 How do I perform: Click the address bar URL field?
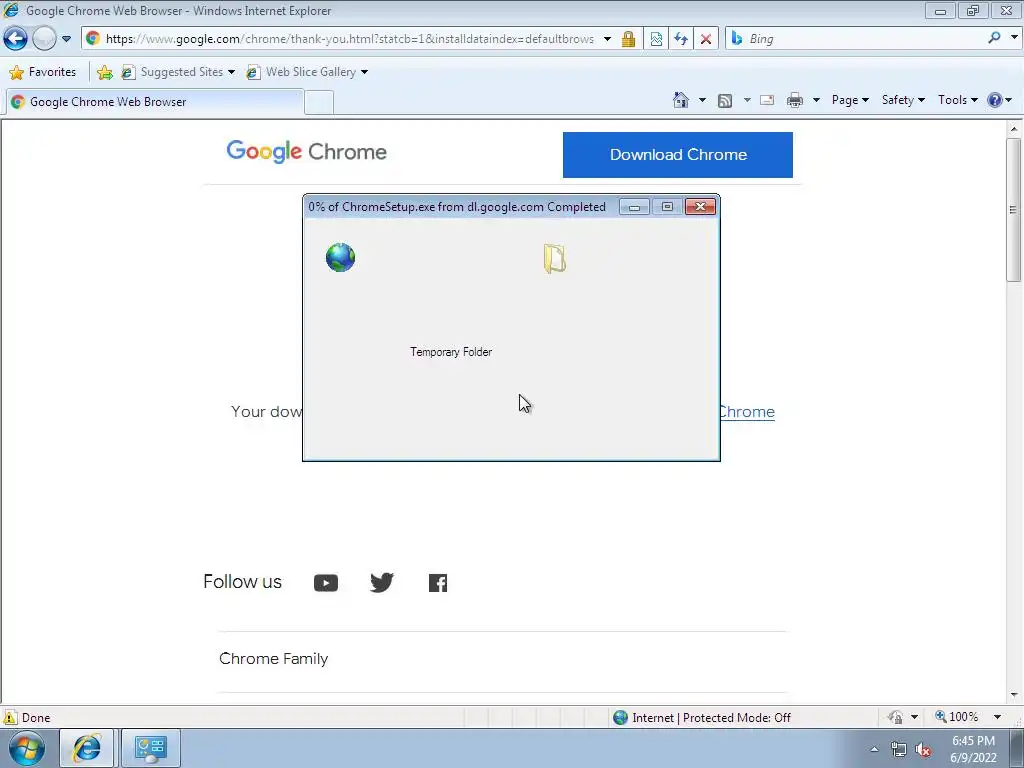(349, 39)
